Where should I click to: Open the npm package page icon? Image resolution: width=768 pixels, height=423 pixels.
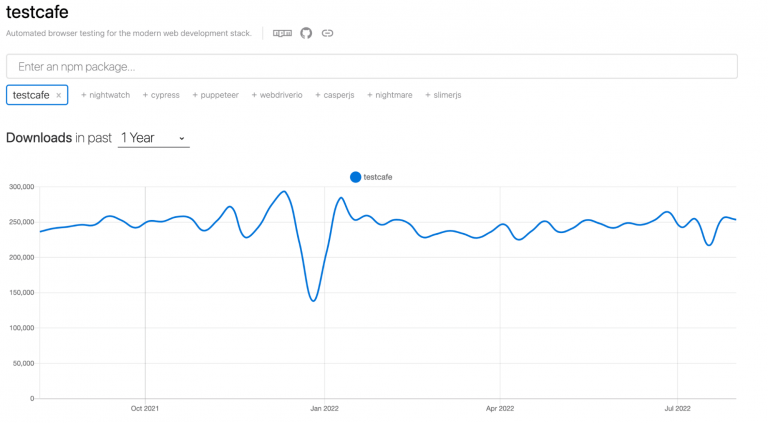(x=283, y=33)
